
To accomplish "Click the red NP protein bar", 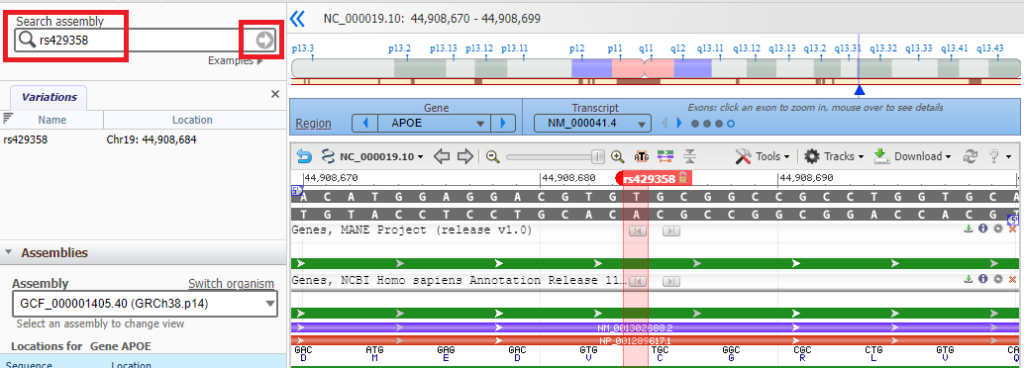I will [654, 341].
